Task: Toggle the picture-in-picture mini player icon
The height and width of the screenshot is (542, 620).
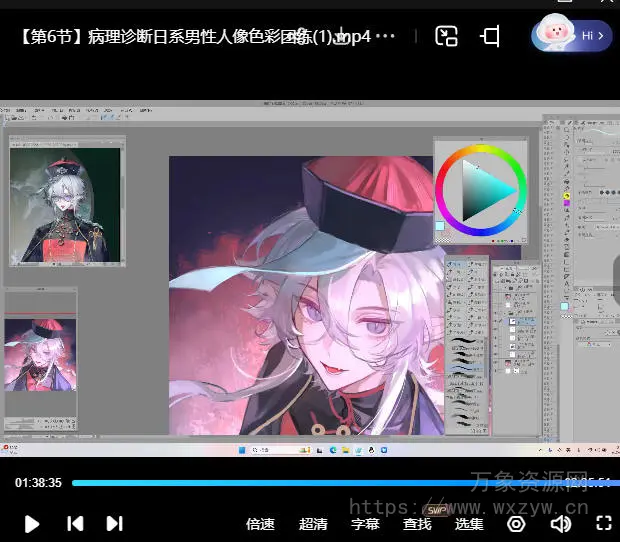Action: point(446,37)
